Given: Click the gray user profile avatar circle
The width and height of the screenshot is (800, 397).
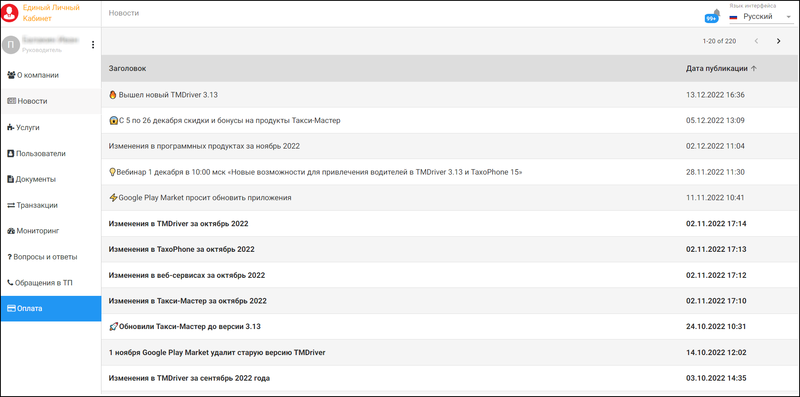Looking at the screenshot, I should 11,45.
